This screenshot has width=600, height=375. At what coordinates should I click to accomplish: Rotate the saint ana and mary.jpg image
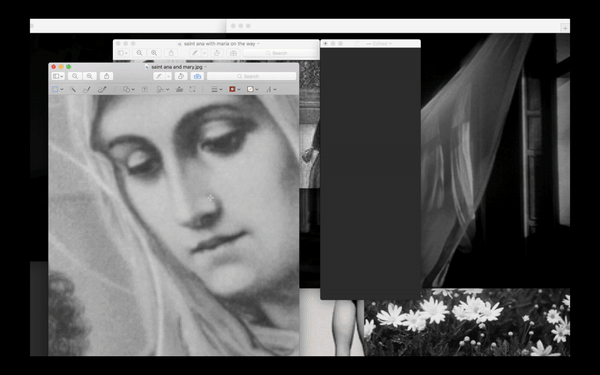click(181, 76)
